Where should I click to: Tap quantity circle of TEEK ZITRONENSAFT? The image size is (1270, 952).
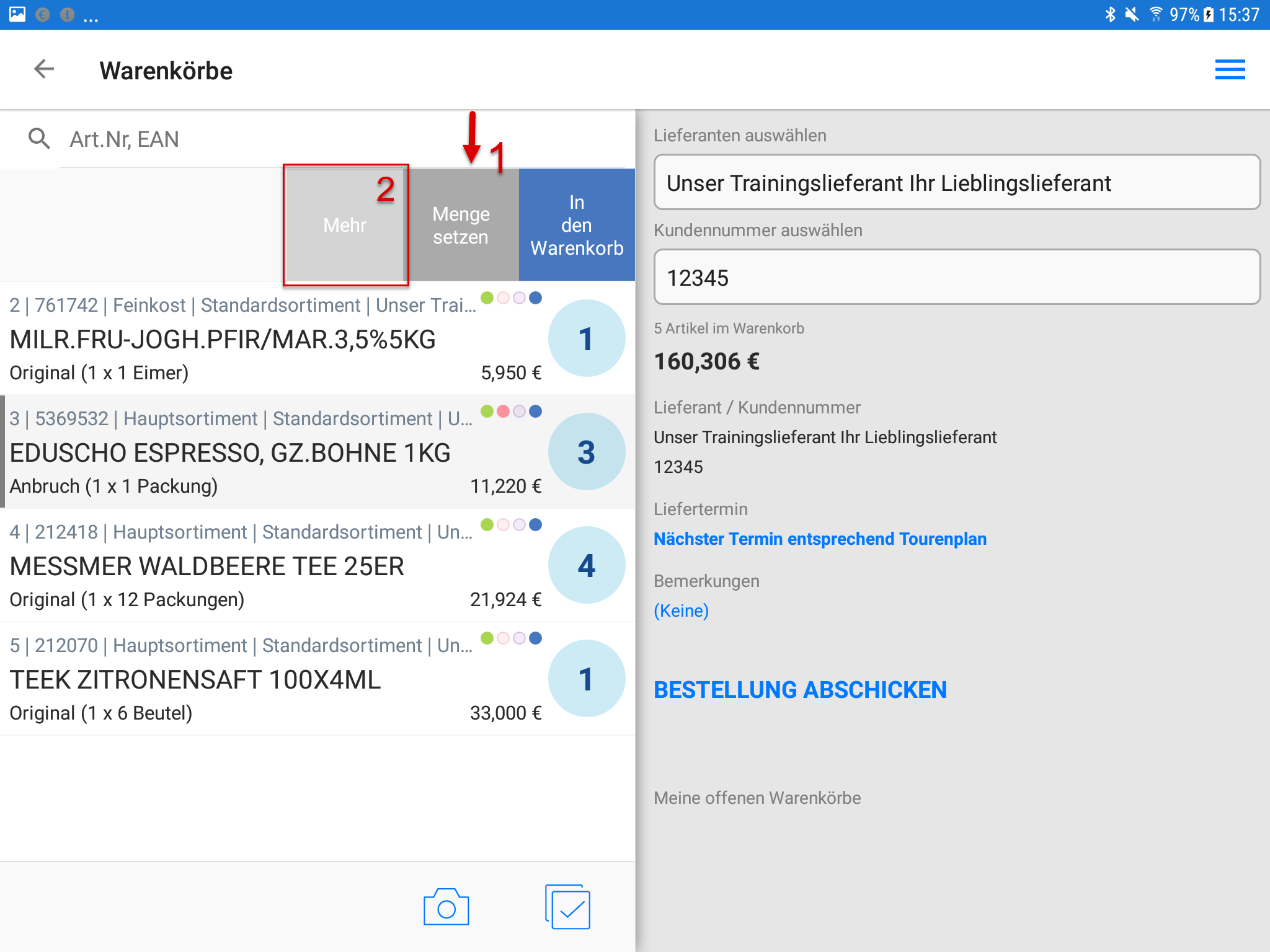point(586,679)
